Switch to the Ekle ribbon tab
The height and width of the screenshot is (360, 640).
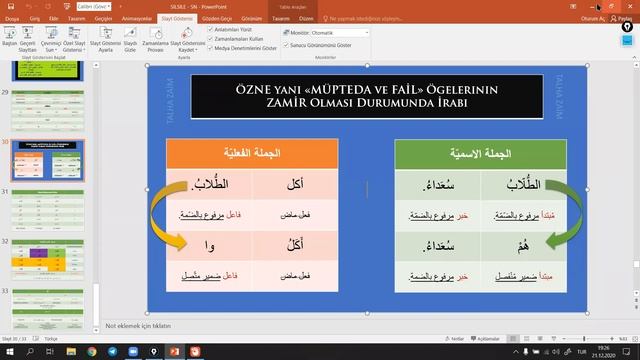(x=53, y=19)
